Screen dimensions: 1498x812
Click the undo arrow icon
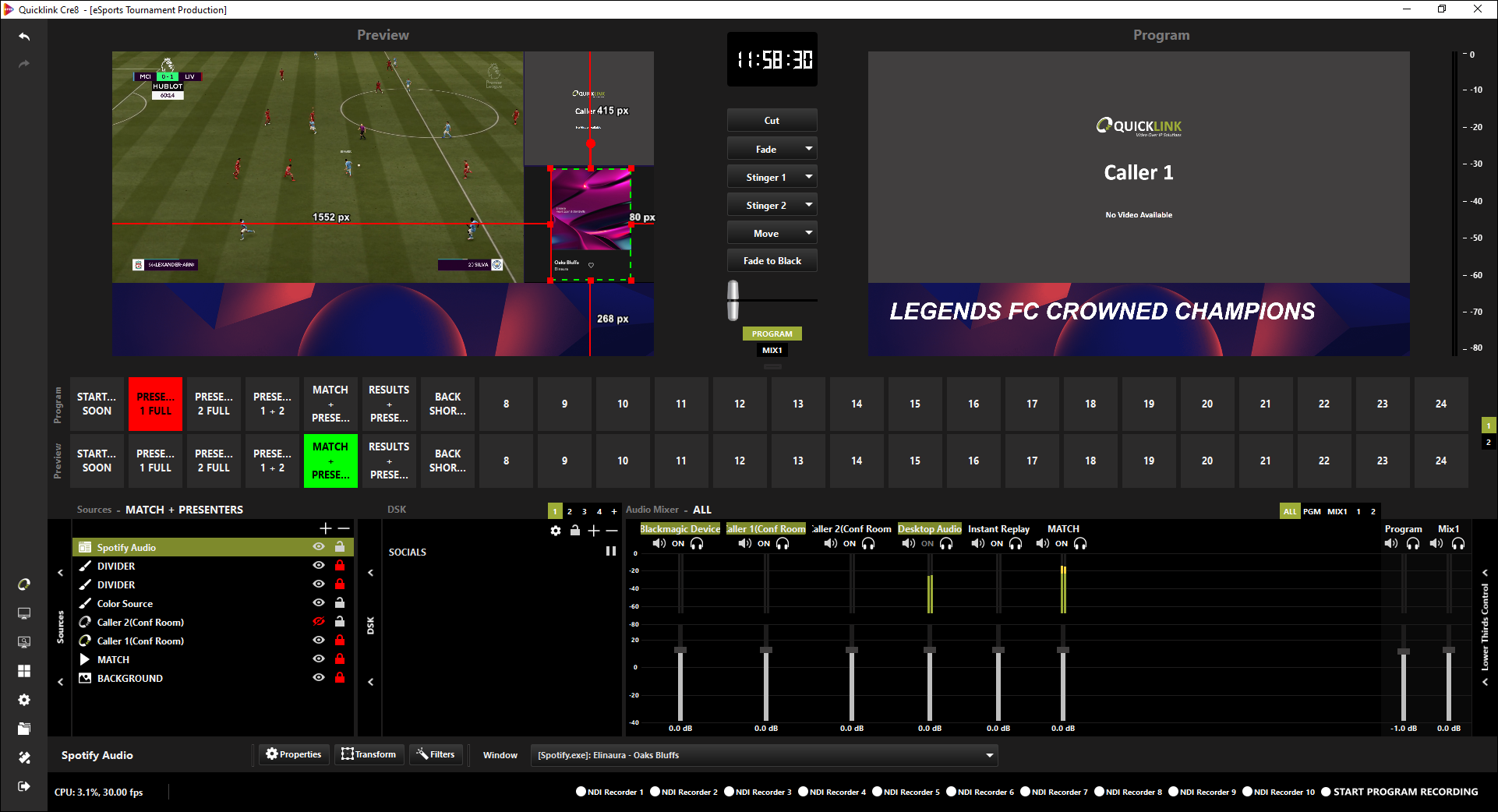(x=24, y=37)
